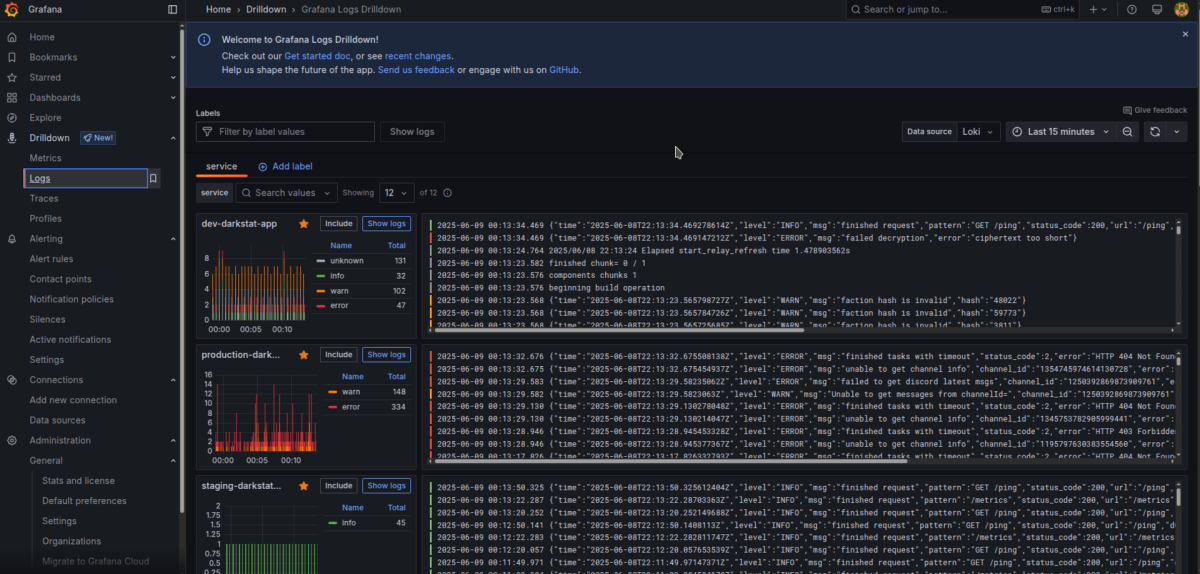1200x574 pixels.
Task: Click Include button for dev-darkstat-app
Action: (338, 224)
